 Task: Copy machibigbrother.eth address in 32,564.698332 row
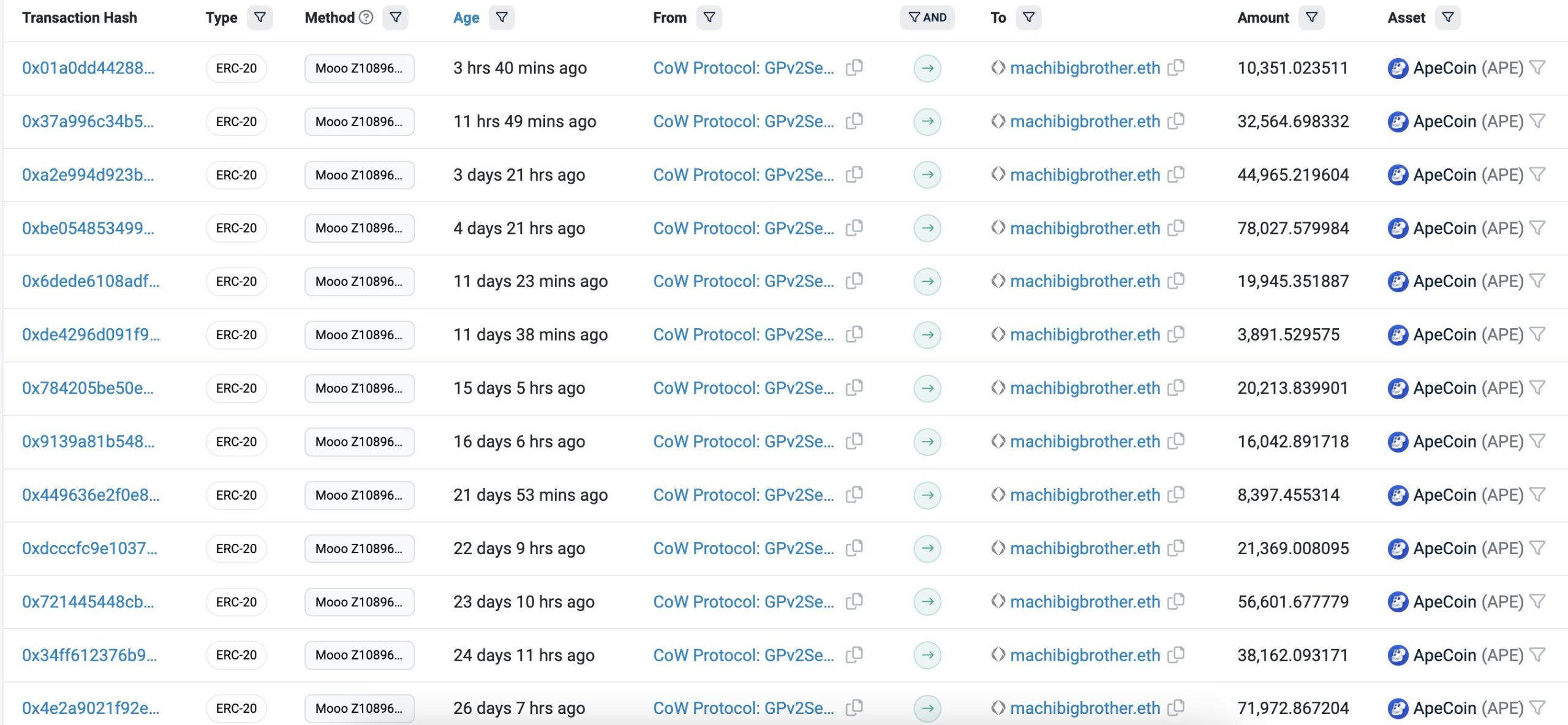click(1175, 121)
